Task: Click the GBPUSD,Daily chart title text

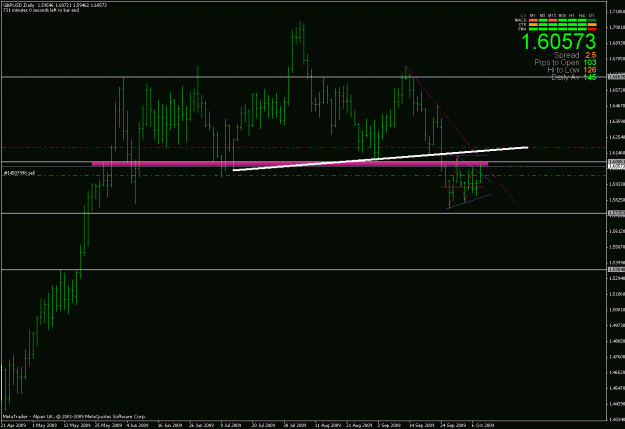Action: [18, 5]
